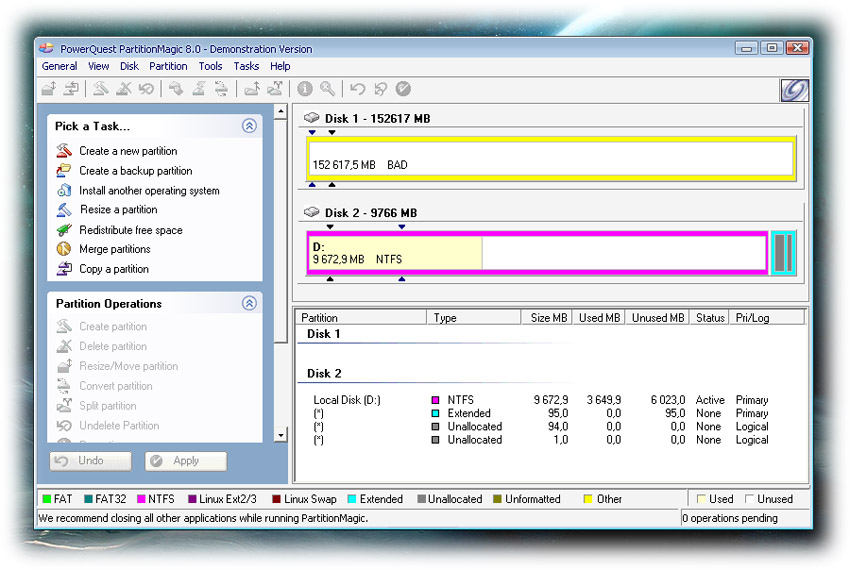Select the Local Disk (D:) row in list
The width and height of the screenshot is (850, 570).
[x=346, y=400]
